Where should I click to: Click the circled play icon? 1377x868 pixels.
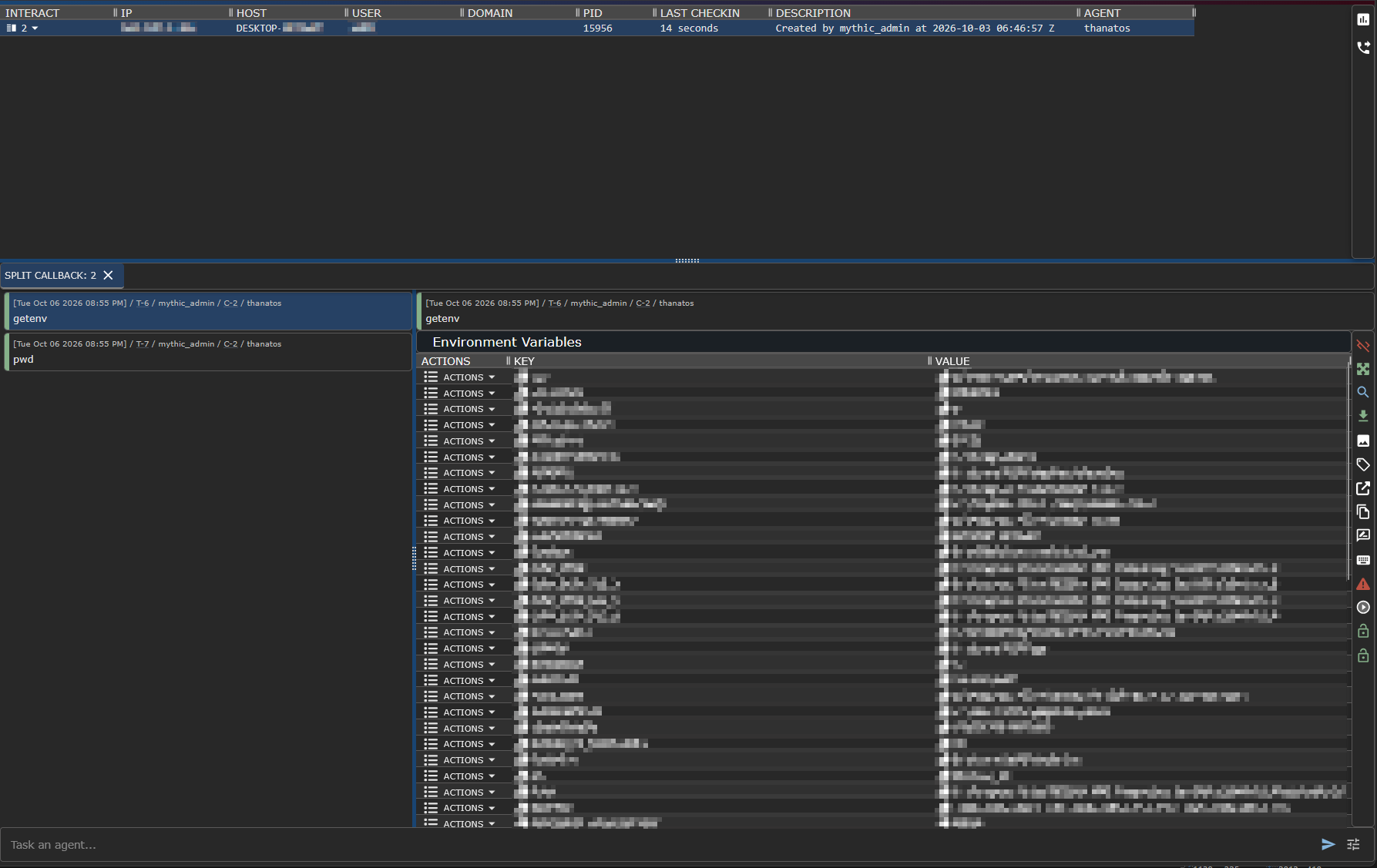(x=1363, y=608)
